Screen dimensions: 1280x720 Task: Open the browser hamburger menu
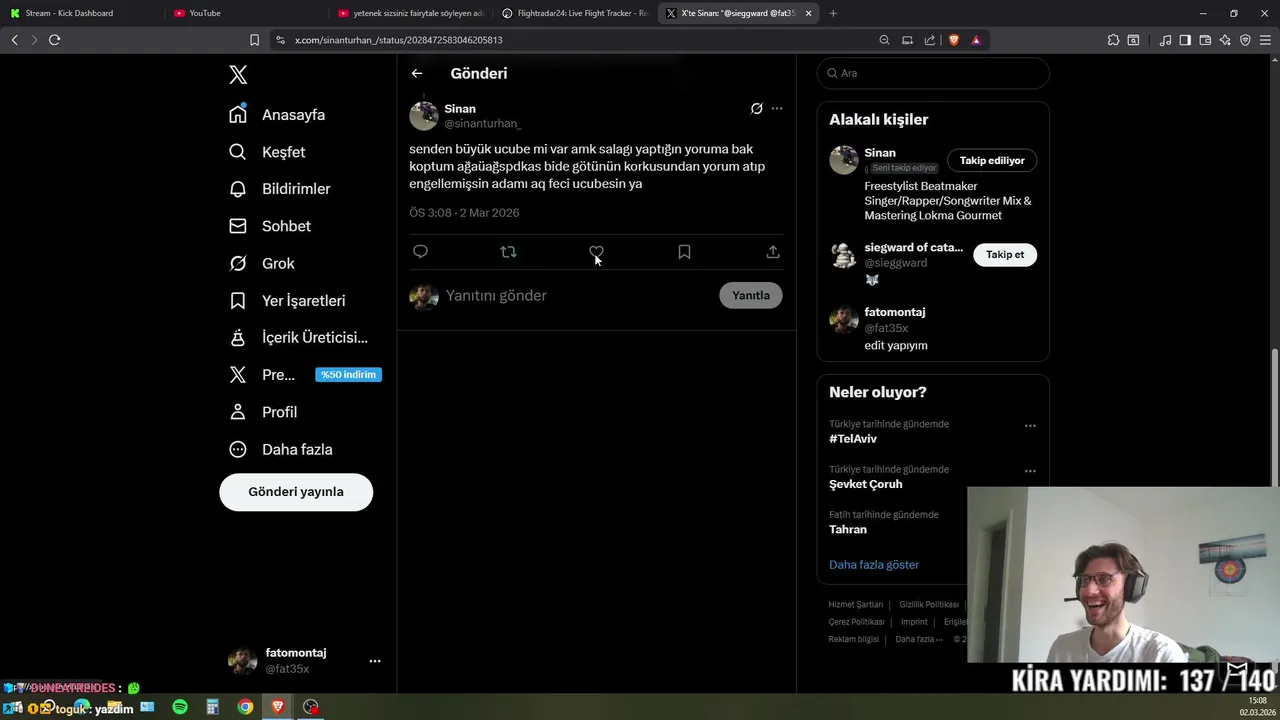[x=1266, y=40]
